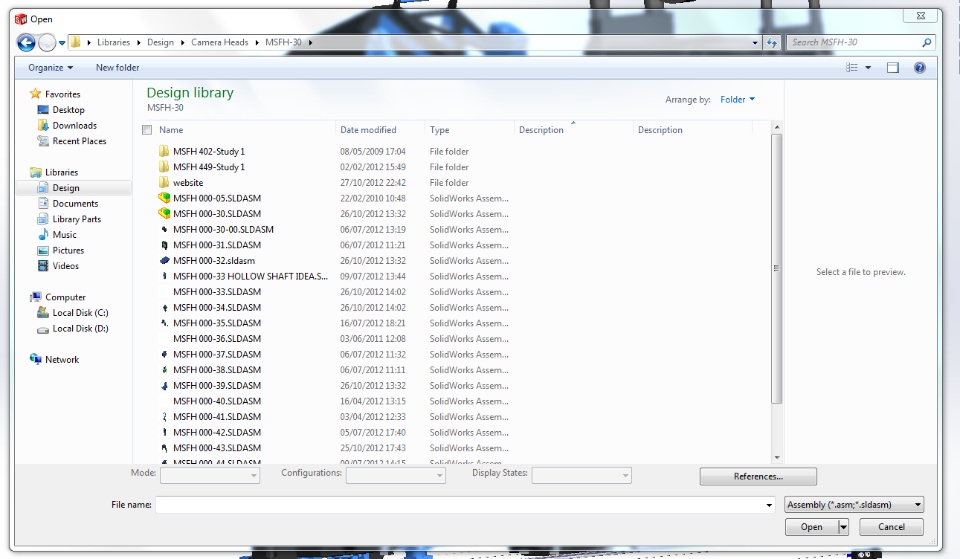Image resolution: width=960 pixels, height=559 pixels.
Task: Click the Desktop icon in sidebar
Action: 43,110
